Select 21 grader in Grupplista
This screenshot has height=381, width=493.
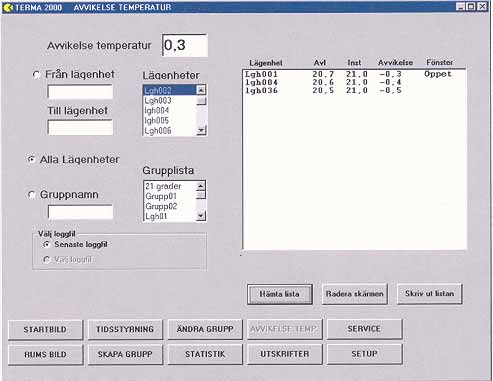[170, 186]
